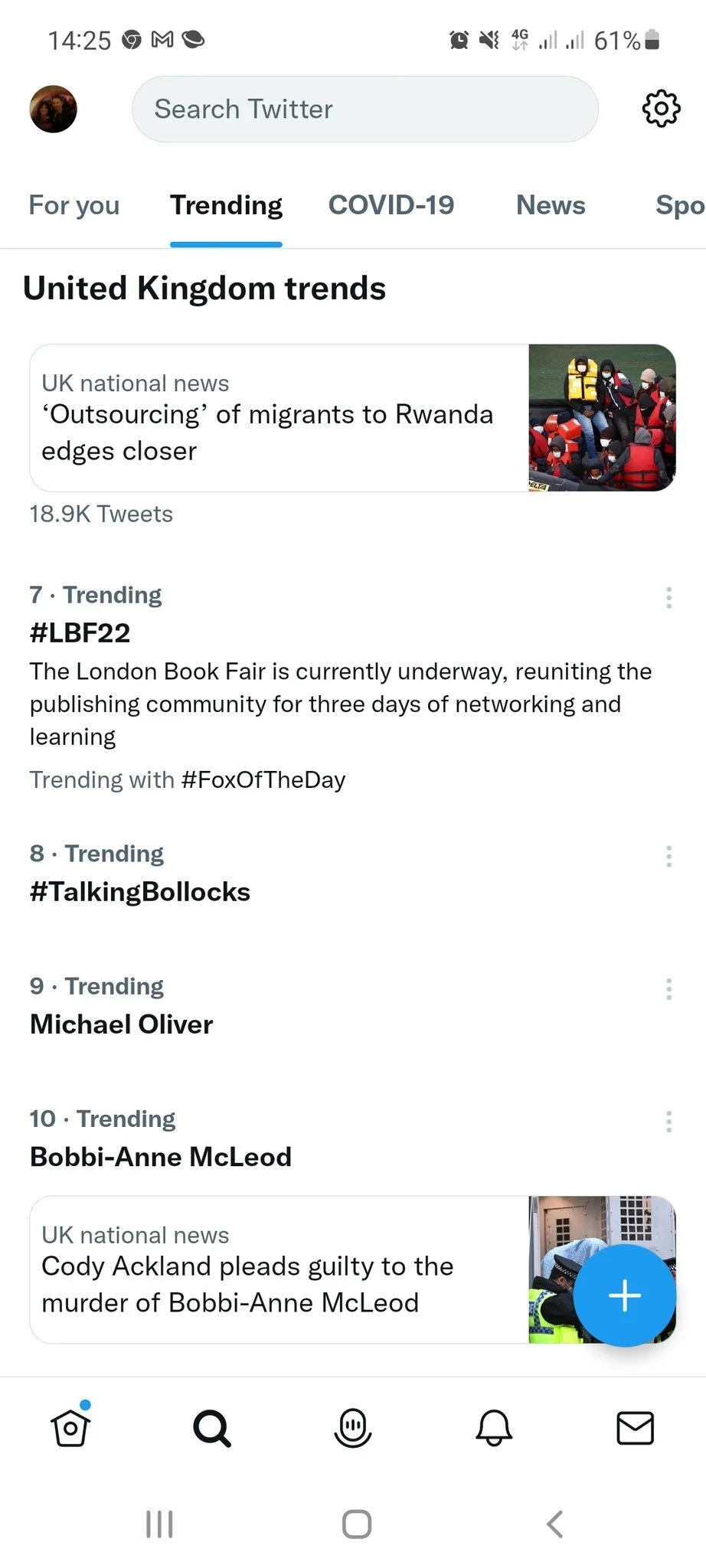Tap the Search Twitter input field
Screen dimensions: 706x1568
(364, 109)
